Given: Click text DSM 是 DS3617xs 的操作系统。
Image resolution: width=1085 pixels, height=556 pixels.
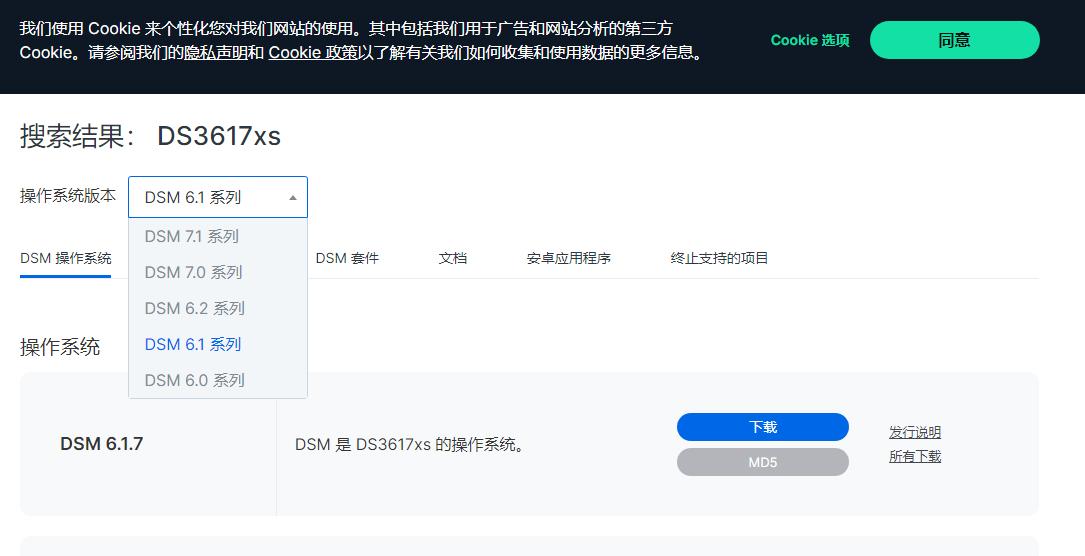Looking at the screenshot, I should click(410, 445).
